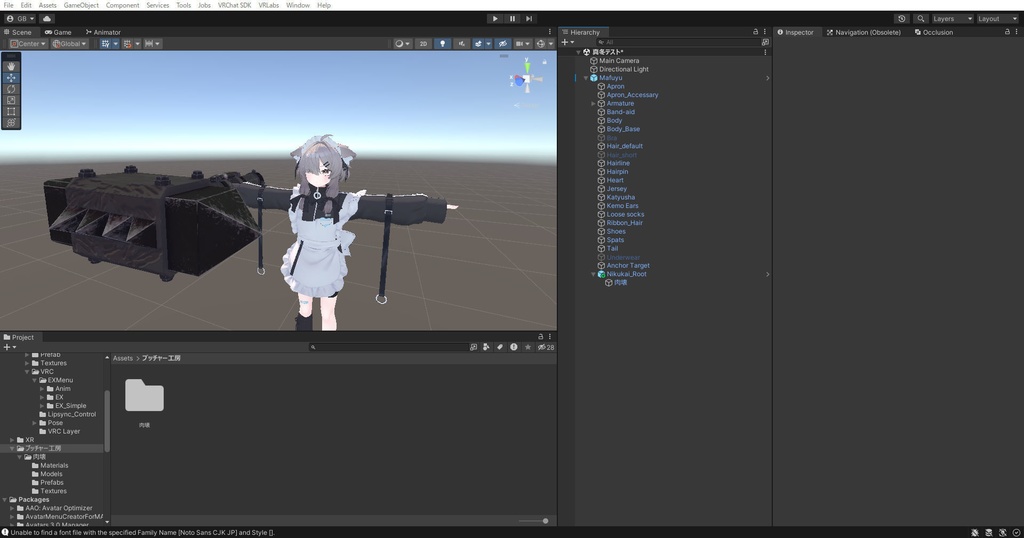Open the Layout dropdown
Screen dimensions: 1024x538
(996, 18)
